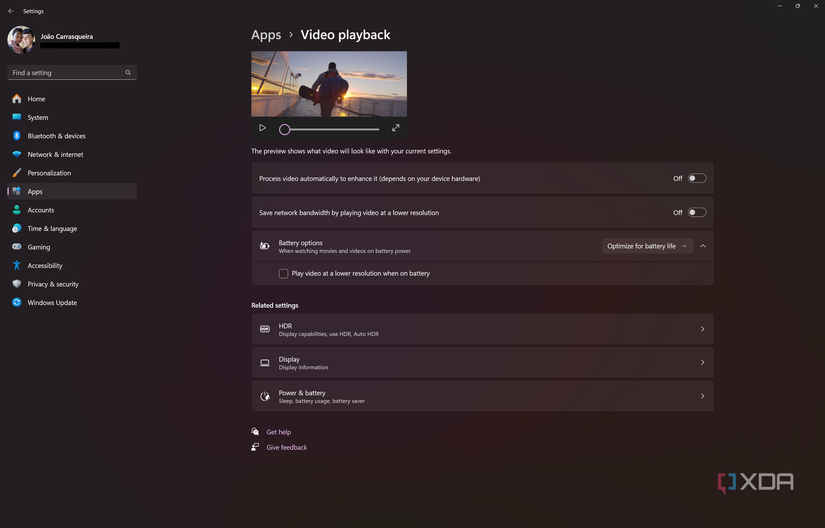Click the Display related setting title
This screenshot has width=825, height=528.
pyautogui.click(x=289, y=359)
